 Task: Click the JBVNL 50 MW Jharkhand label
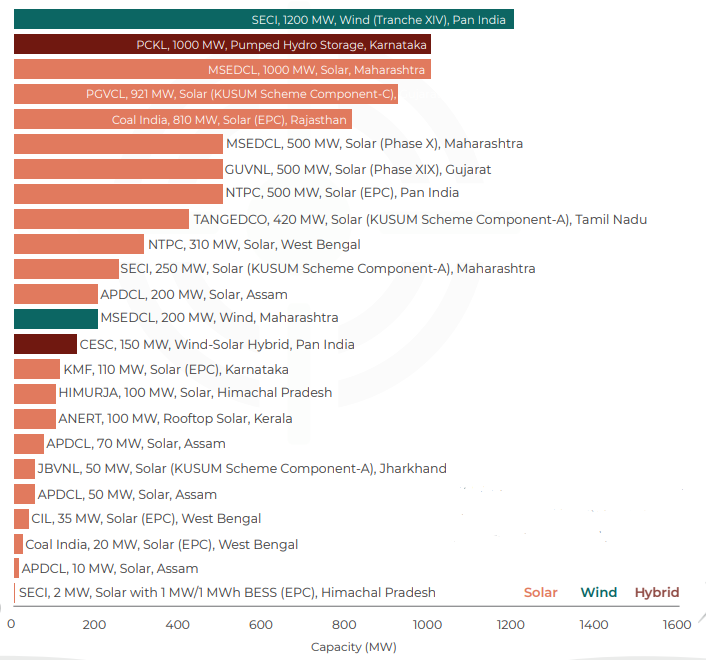(242, 468)
